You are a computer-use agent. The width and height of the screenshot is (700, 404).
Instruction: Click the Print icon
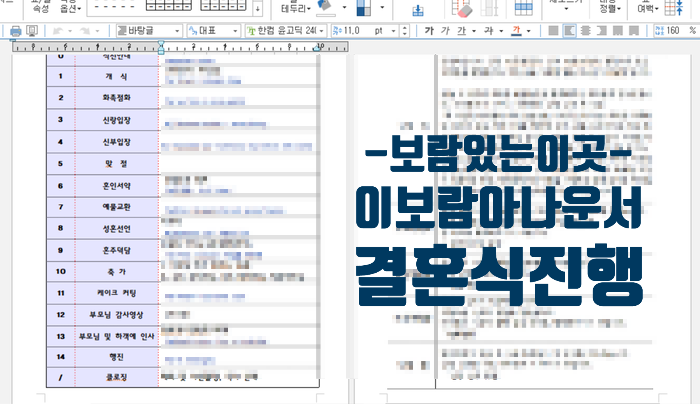[x=16, y=31]
